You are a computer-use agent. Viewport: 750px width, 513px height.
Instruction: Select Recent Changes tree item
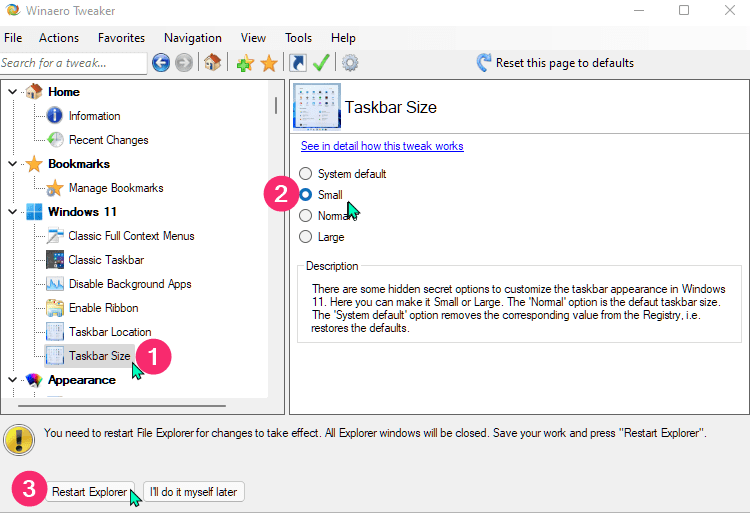(x=109, y=140)
